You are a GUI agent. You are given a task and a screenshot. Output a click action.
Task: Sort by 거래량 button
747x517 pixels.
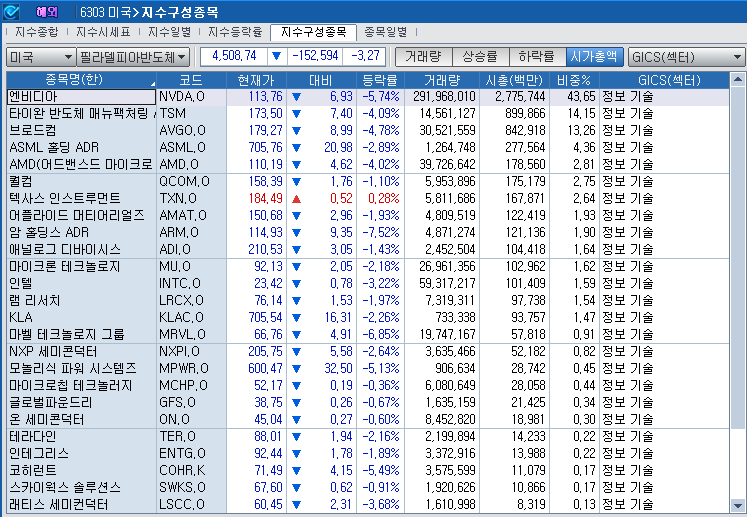coord(424,57)
